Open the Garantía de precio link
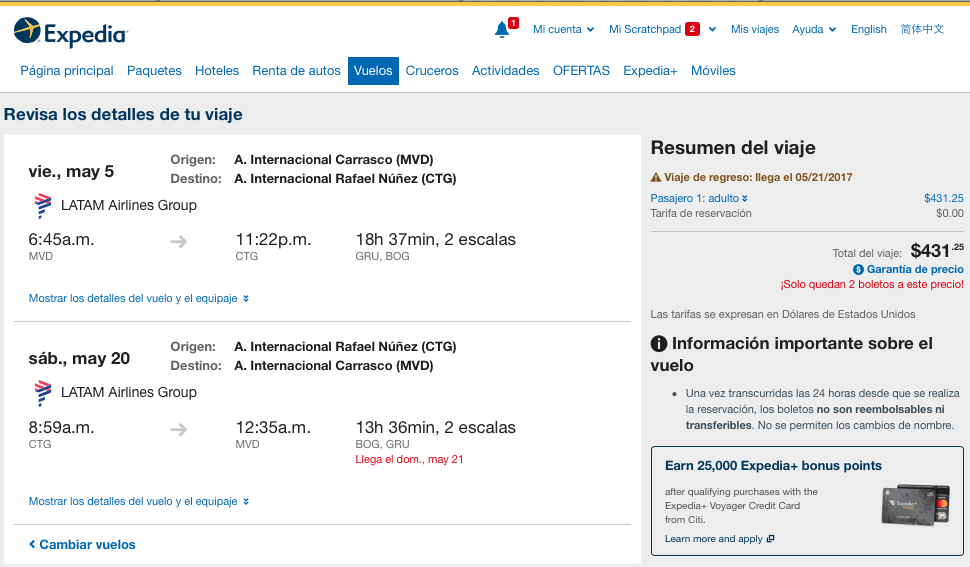Viewport: 970px width, 567px height. [915, 270]
